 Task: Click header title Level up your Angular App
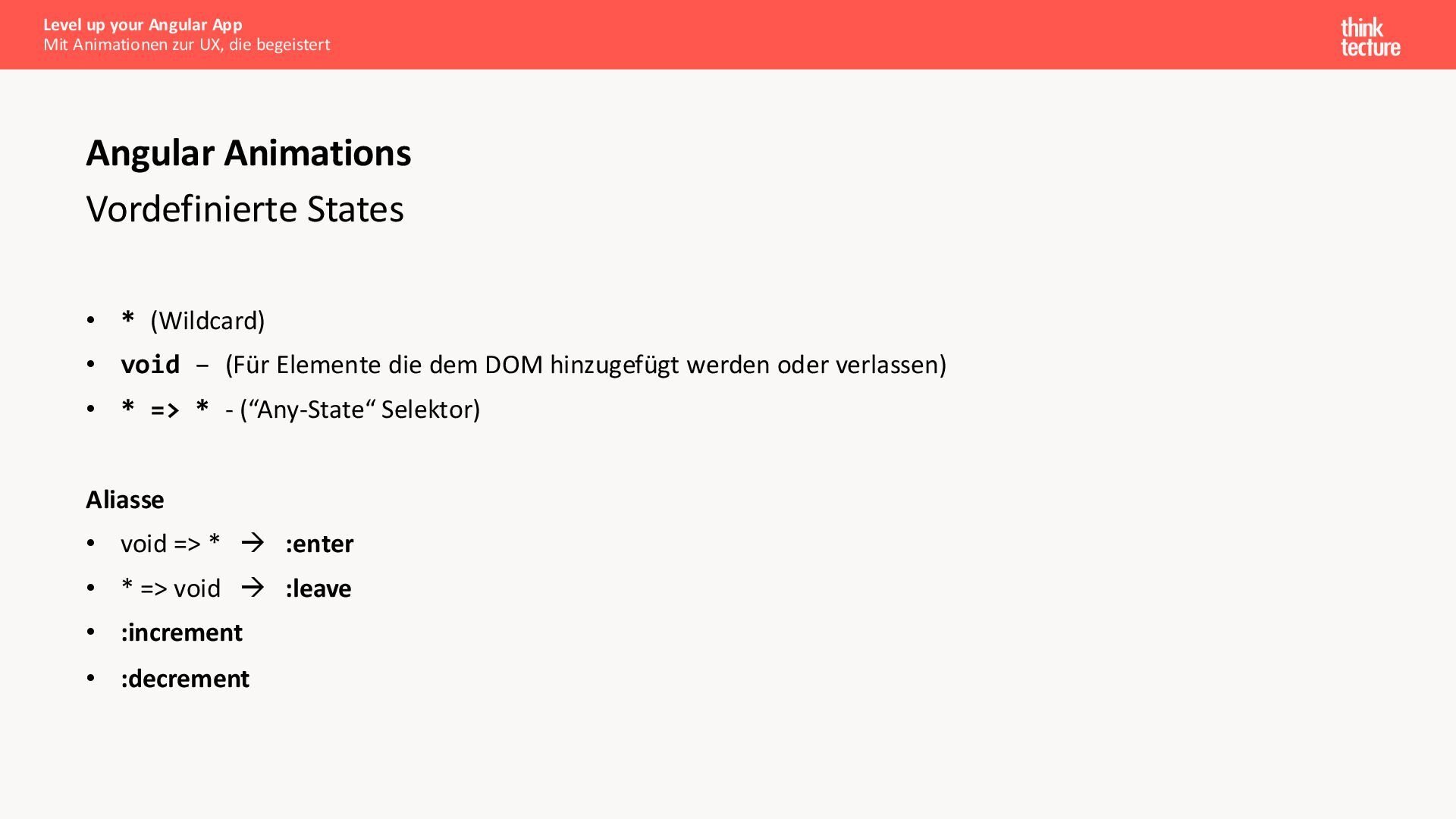point(143,25)
